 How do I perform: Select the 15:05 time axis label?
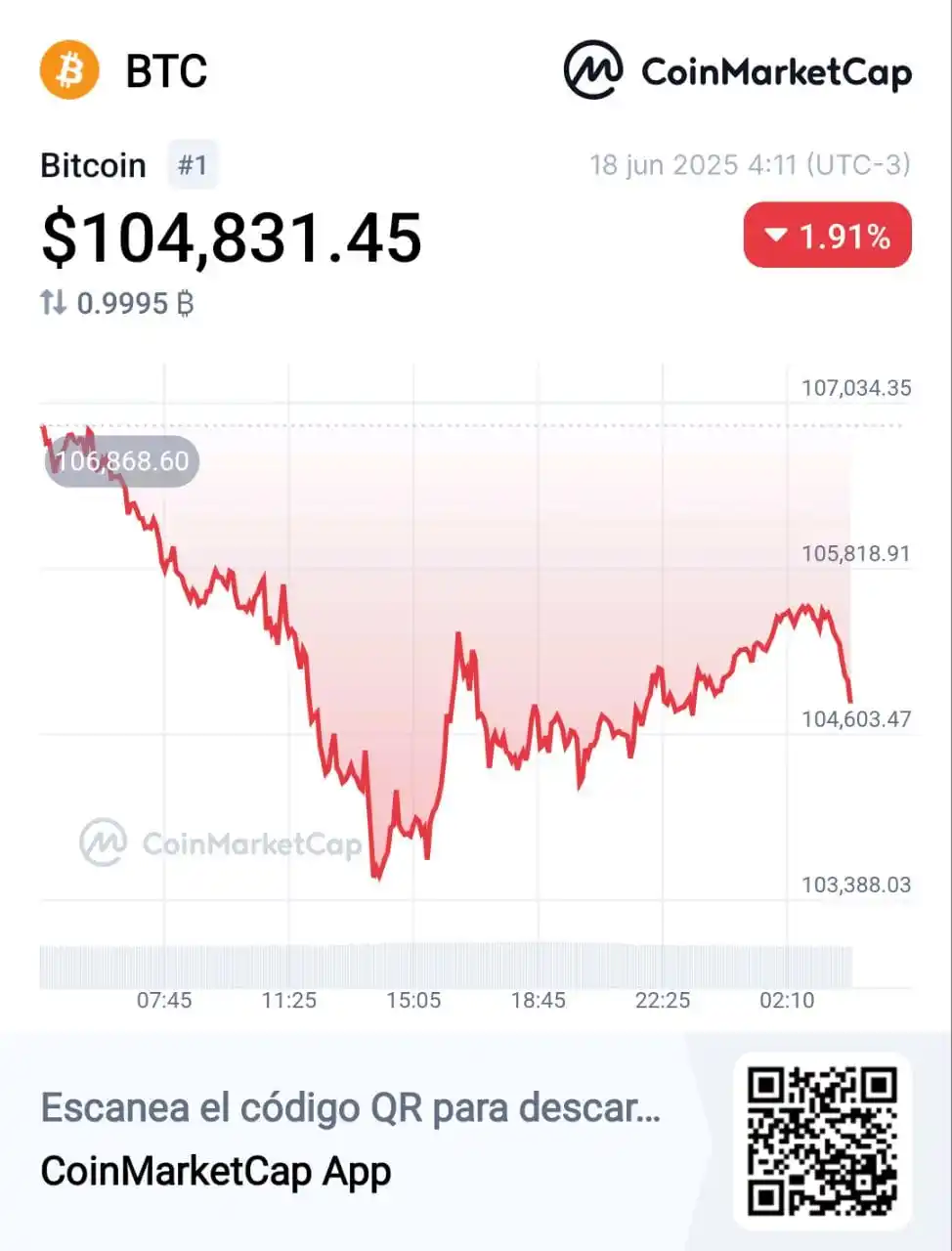(413, 1000)
